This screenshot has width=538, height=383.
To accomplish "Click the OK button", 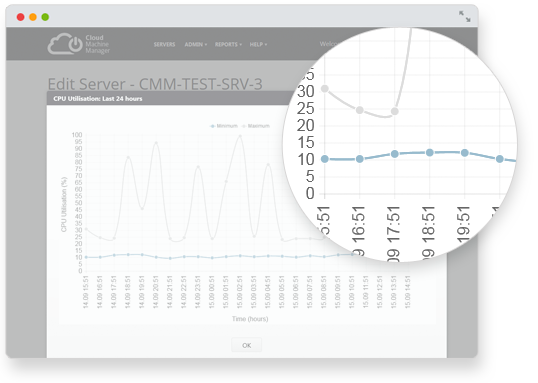I will pos(246,345).
